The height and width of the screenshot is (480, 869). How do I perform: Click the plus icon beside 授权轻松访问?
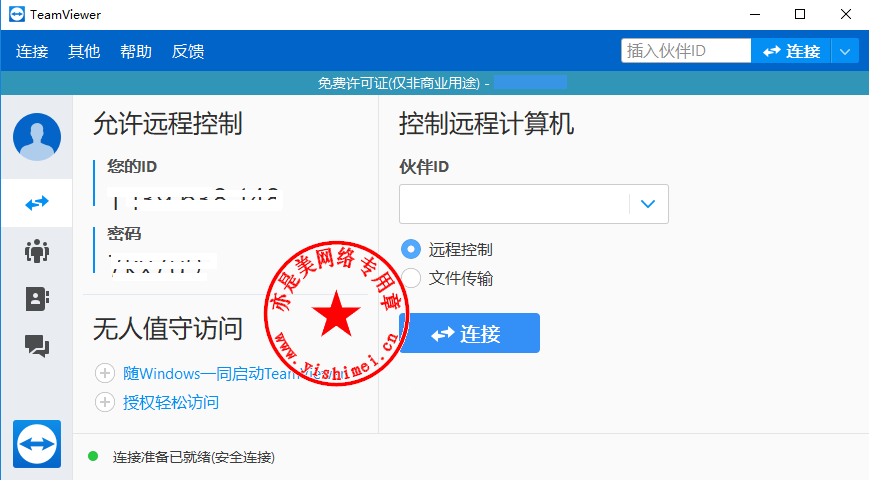(105, 402)
